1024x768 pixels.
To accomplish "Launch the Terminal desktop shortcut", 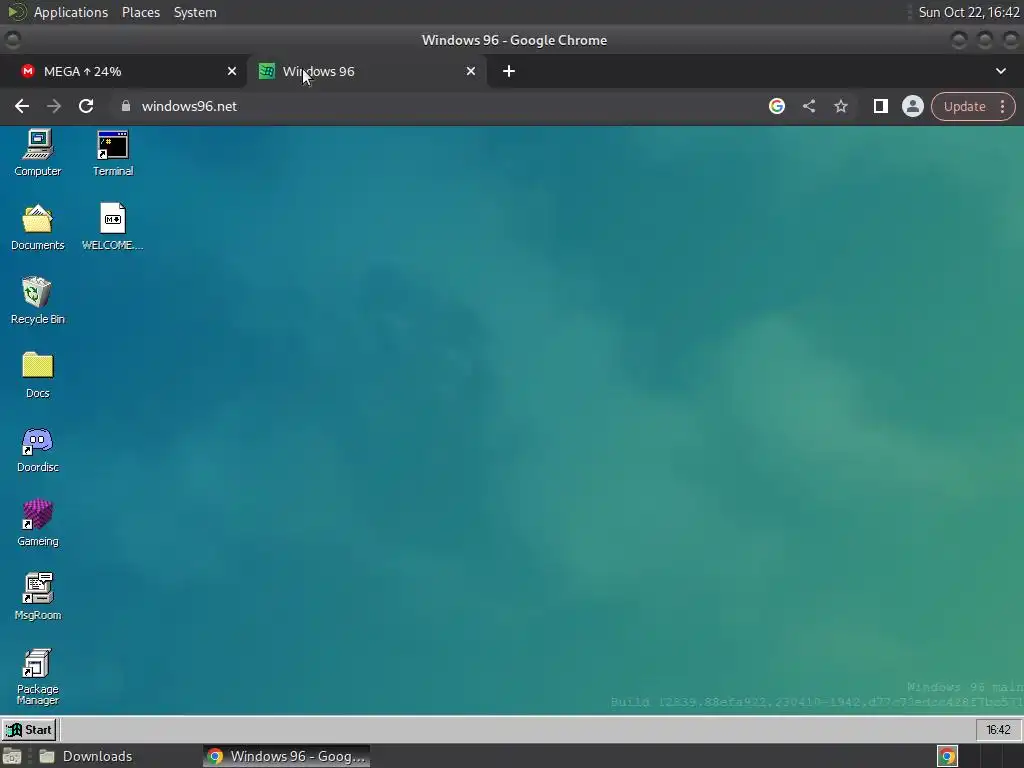I will click(x=112, y=153).
